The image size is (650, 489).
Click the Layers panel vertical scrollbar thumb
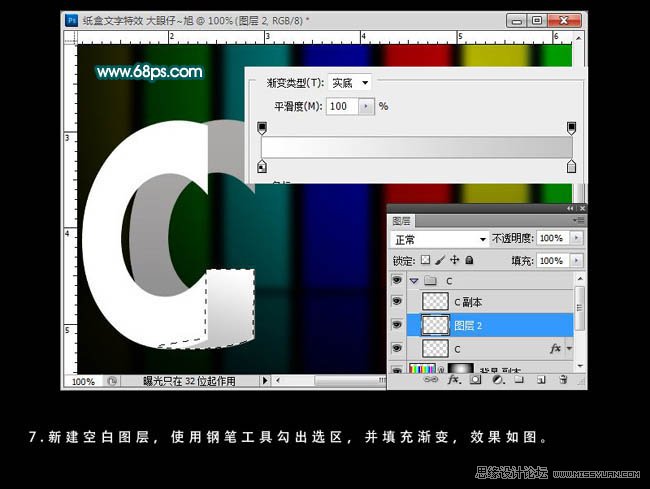point(580,307)
